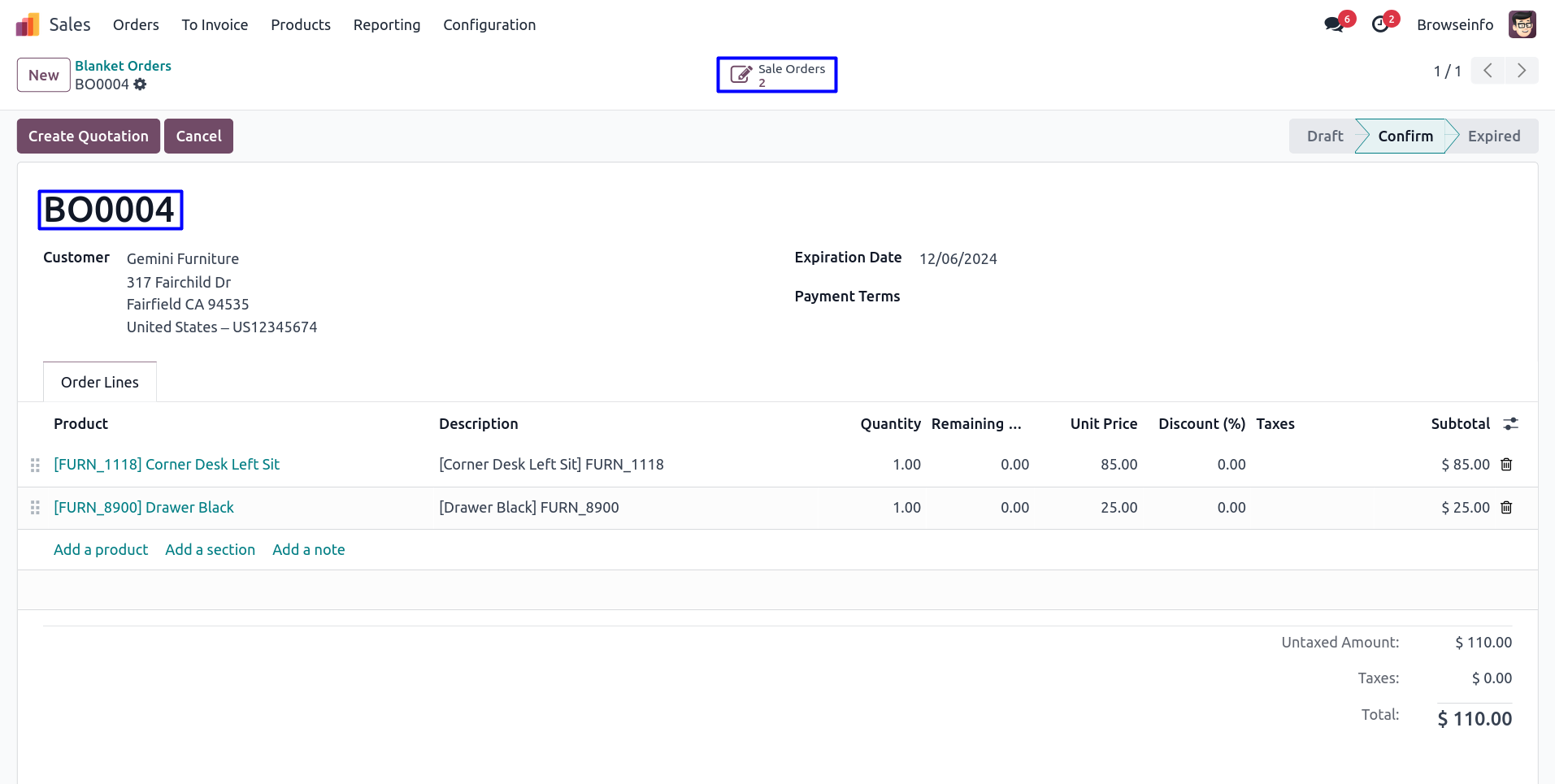Viewport: 1555px width, 784px height.
Task: Click the gear icon beside BO0004
Action: point(140,84)
